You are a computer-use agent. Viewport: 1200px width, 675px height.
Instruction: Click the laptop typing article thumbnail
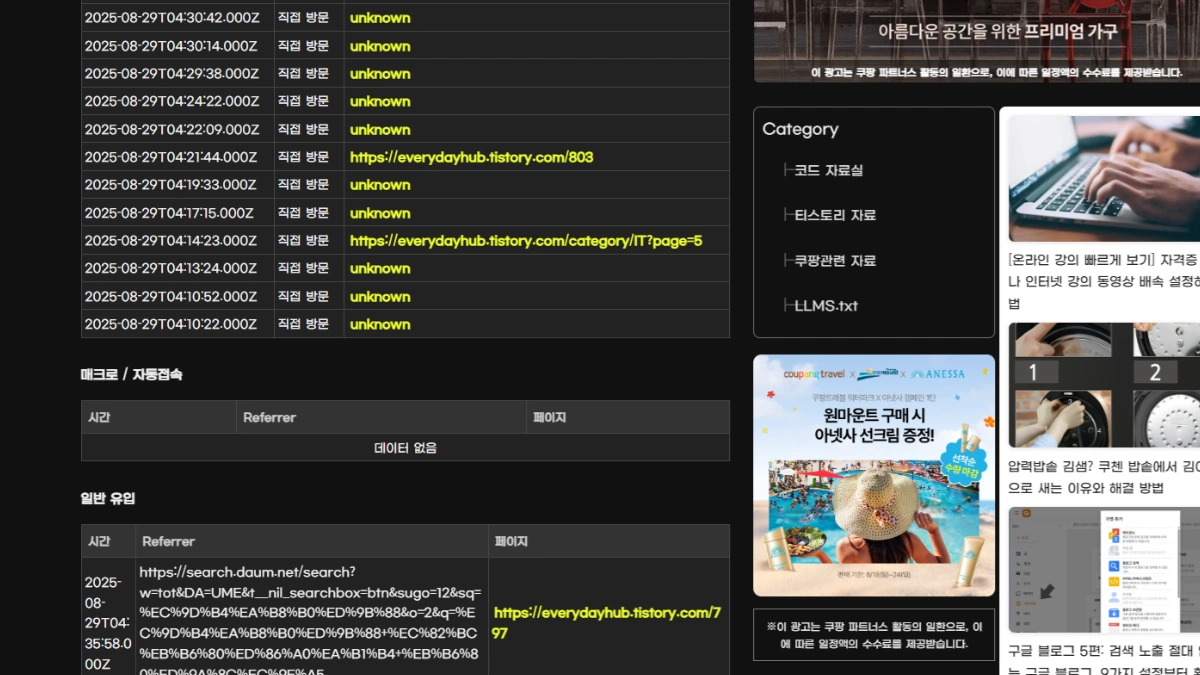tap(1105, 176)
